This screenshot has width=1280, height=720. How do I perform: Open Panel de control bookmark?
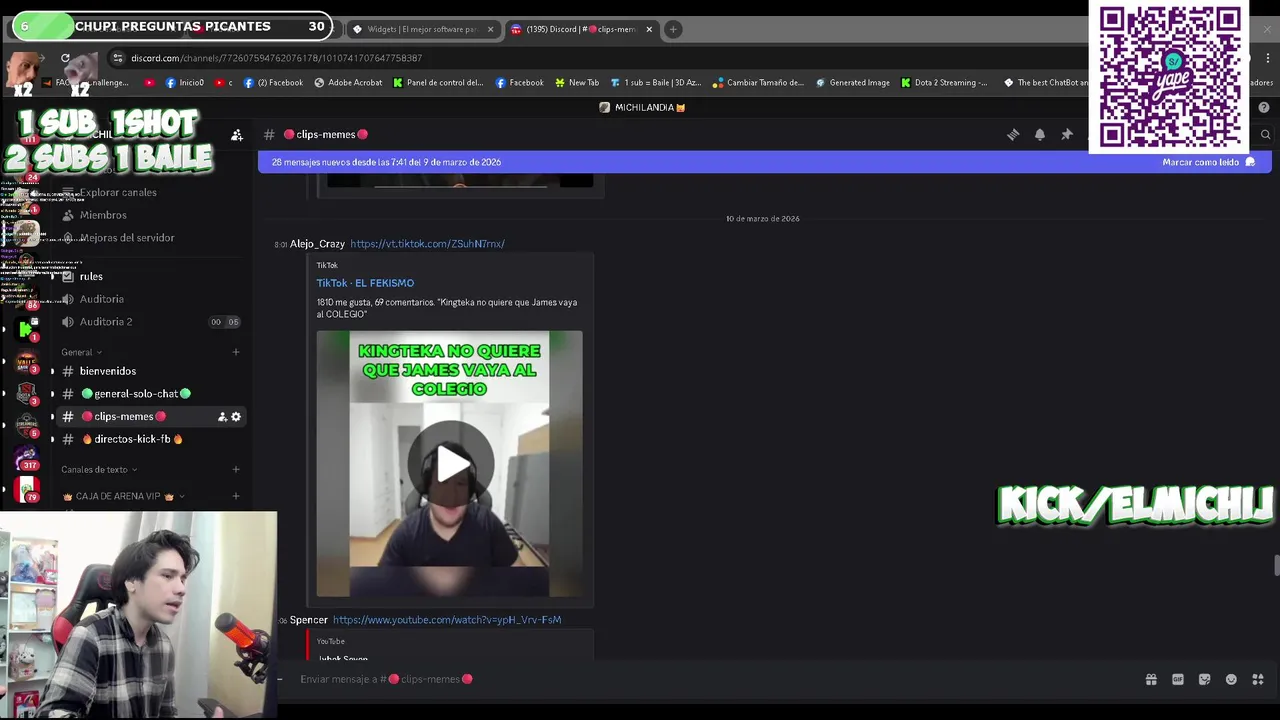pyautogui.click(x=438, y=83)
